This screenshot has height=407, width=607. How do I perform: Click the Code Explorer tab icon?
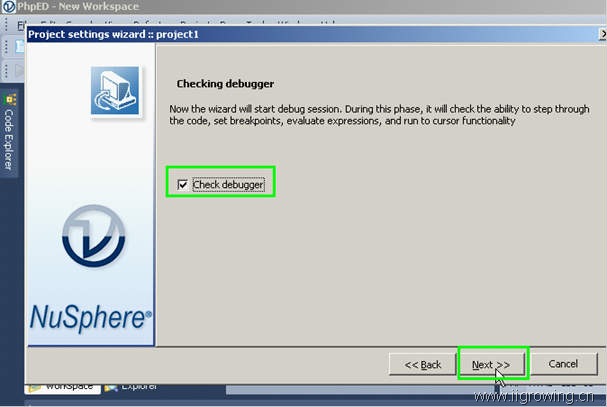click(x=10, y=100)
